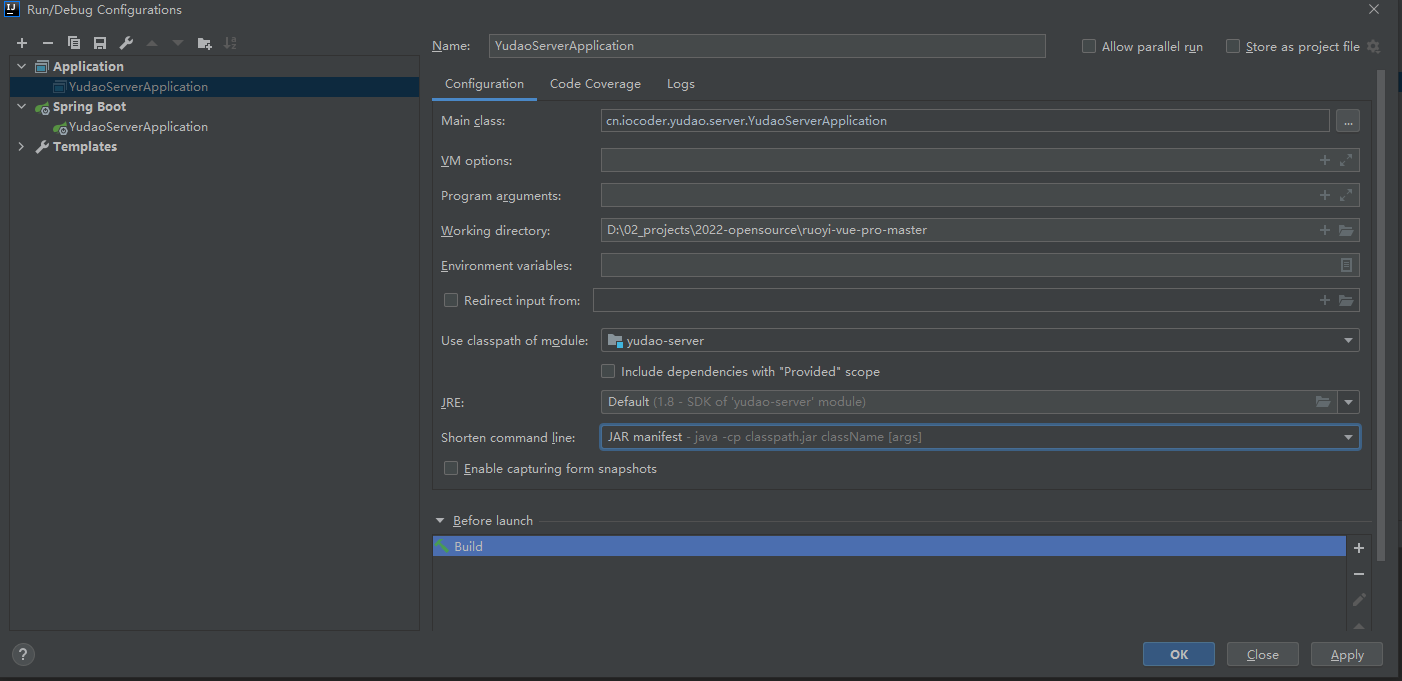The width and height of the screenshot is (1402, 681).
Task: Remove the Build task from Before launch
Action: point(1359,574)
